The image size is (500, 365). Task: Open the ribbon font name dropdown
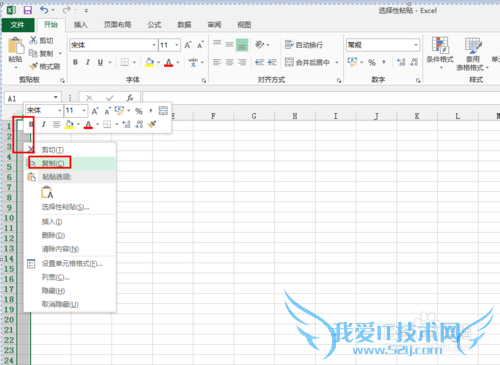[154, 45]
